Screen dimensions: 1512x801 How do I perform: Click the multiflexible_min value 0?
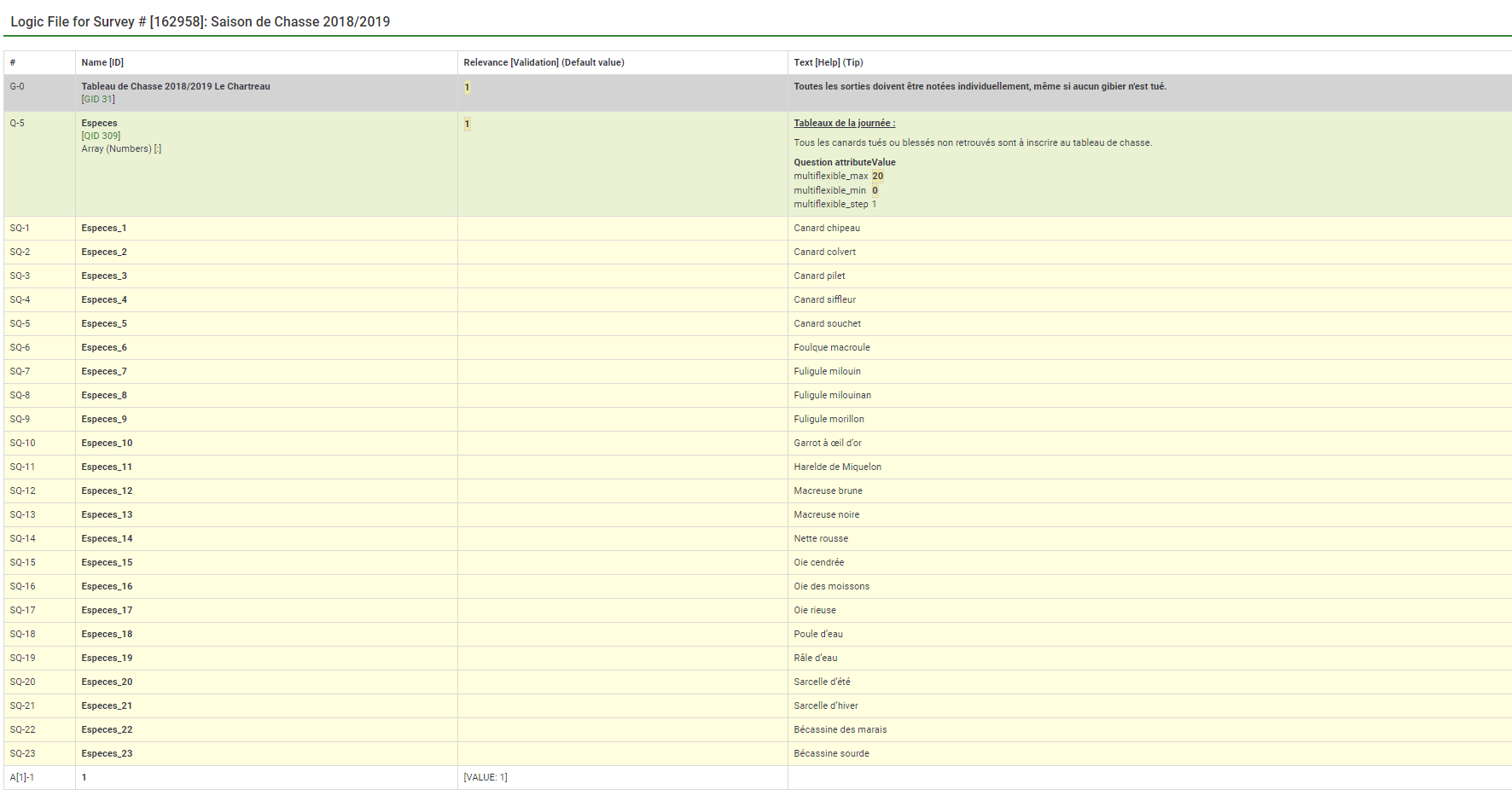[875, 191]
